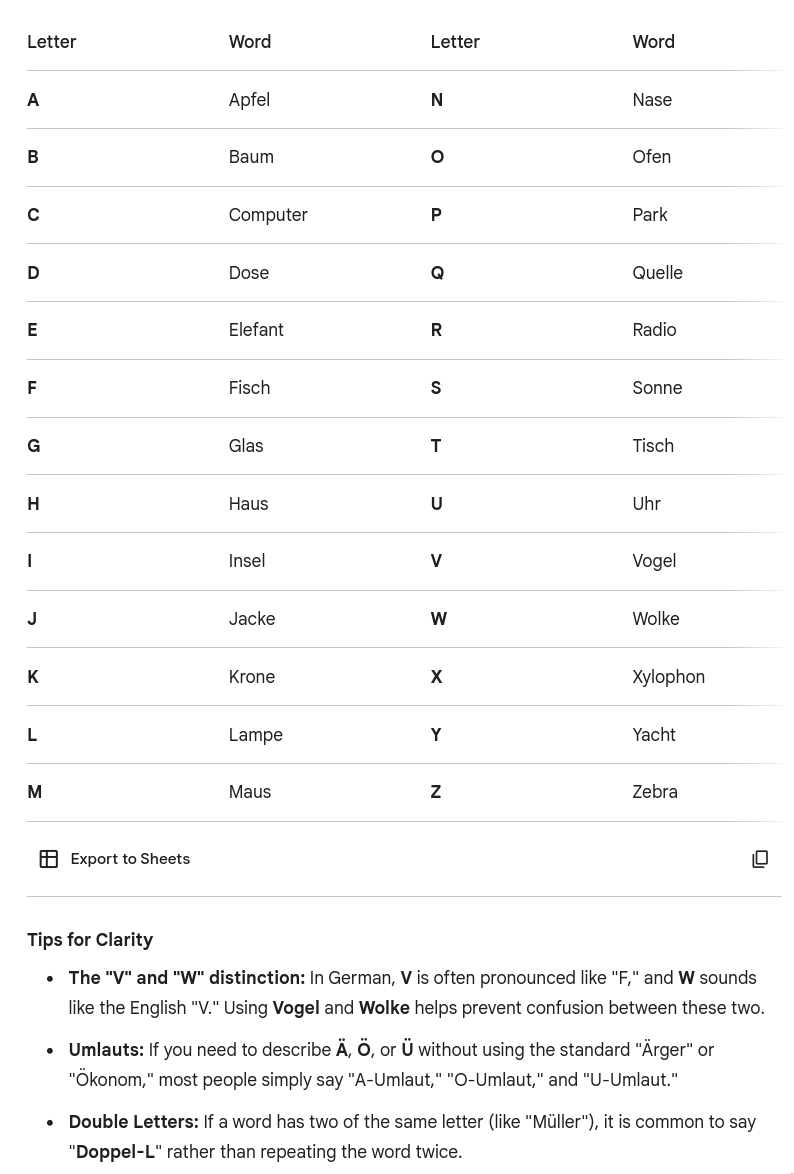
Task: Click the Sheets table icon
Action: click(x=48, y=859)
